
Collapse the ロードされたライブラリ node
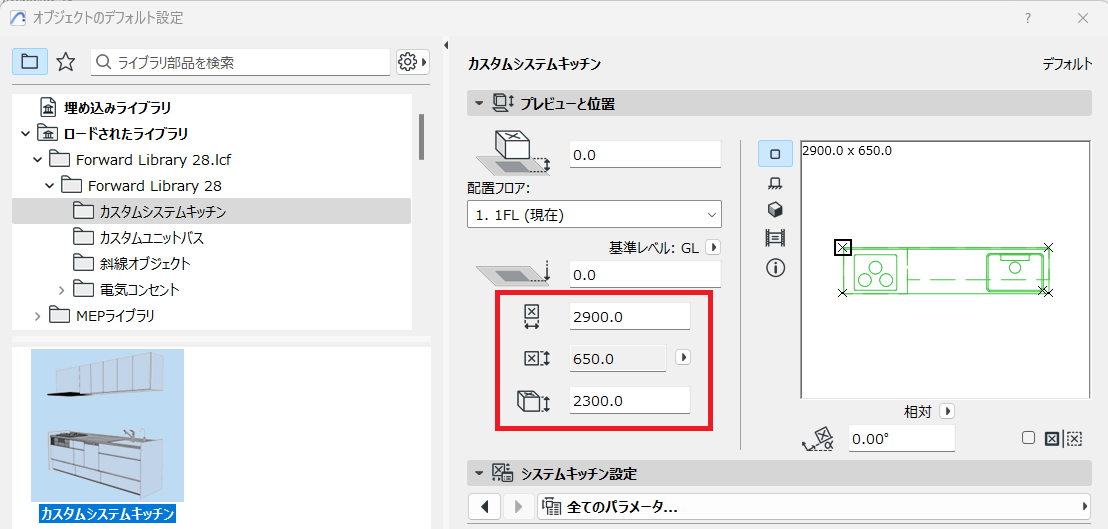[25, 133]
